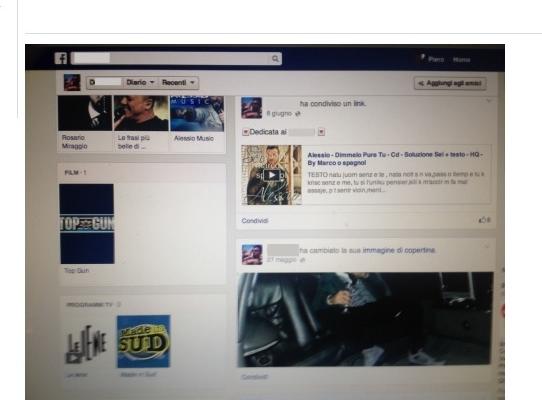Click the small profile picture in toolbar
The image size is (542, 400).
point(72,82)
